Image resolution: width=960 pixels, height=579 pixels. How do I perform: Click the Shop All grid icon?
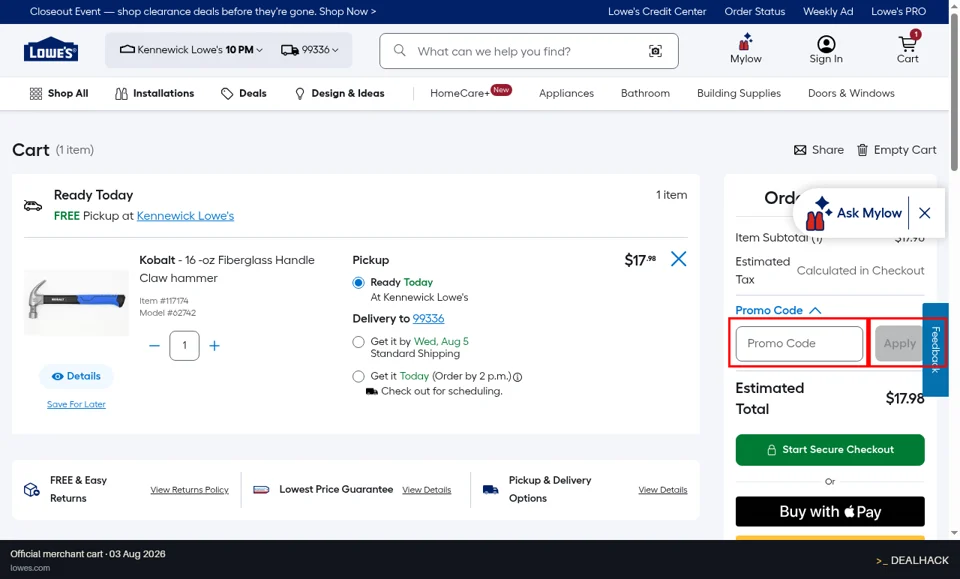[36, 94]
